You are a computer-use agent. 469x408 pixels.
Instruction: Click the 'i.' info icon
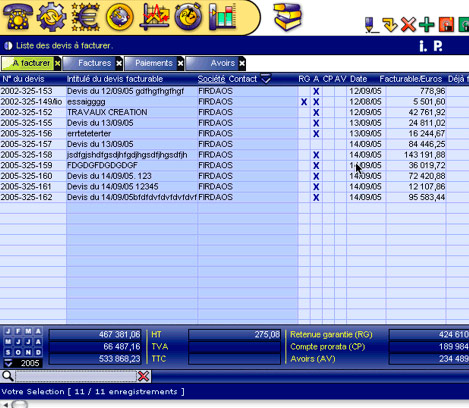pyautogui.click(x=423, y=46)
